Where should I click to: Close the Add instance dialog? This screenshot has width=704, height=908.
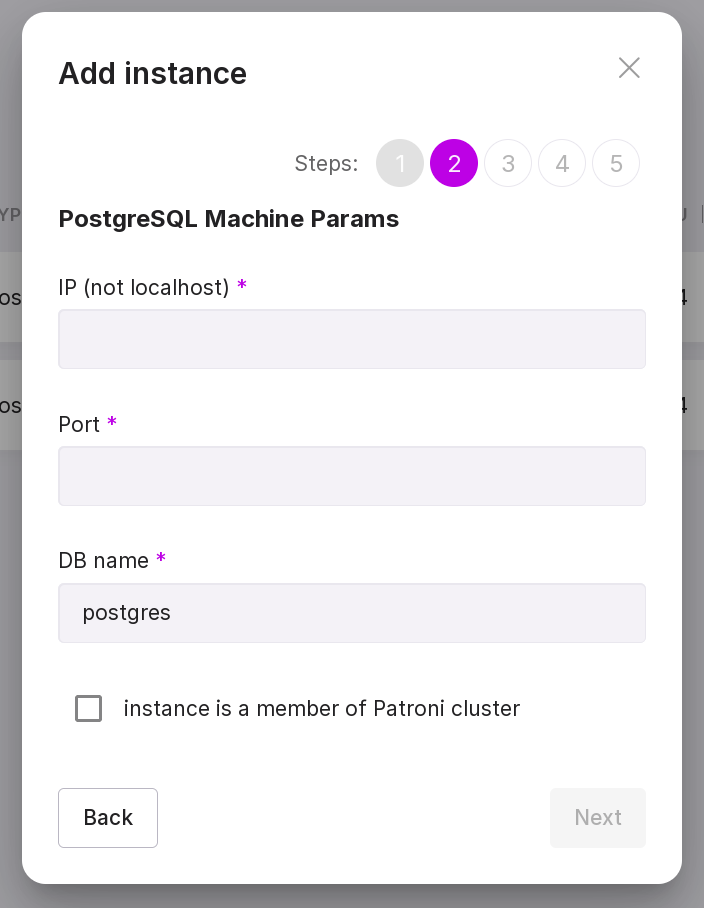click(629, 68)
